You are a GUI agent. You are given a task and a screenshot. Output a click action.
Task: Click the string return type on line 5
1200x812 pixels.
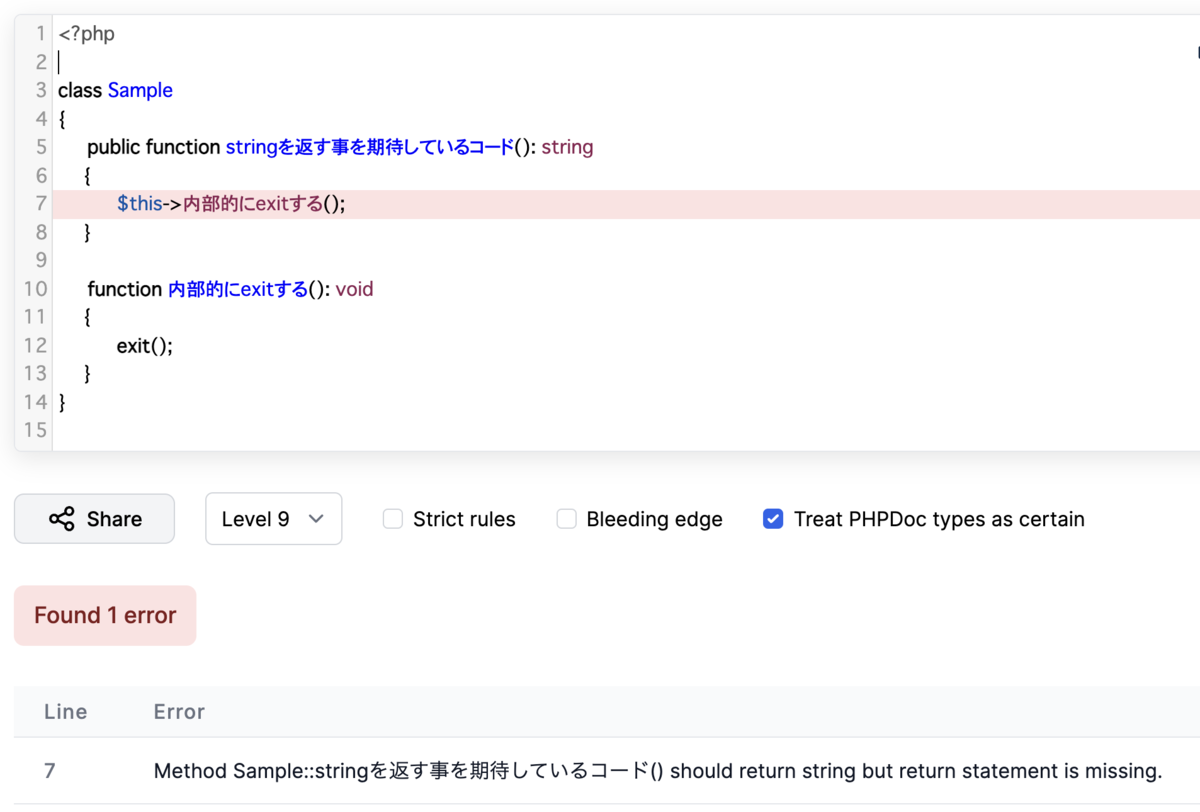[x=568, y=146]
